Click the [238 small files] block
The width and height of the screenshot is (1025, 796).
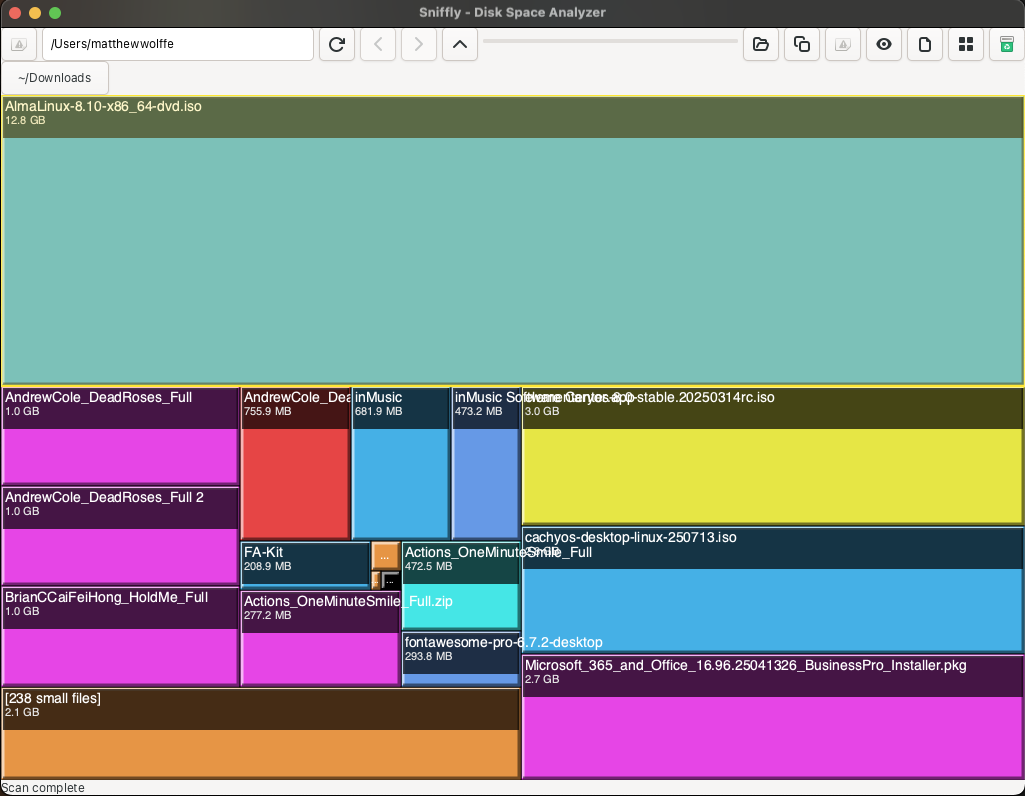point(260,752)
